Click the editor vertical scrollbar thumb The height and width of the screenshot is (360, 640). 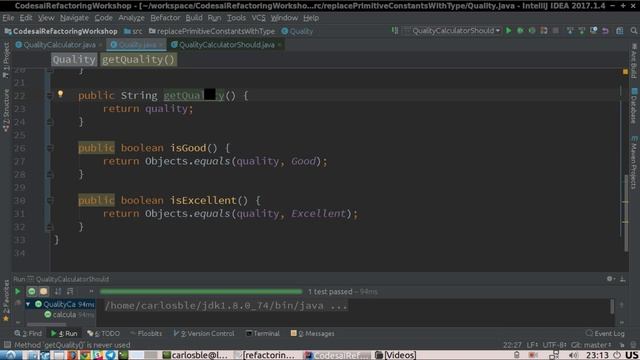pos(626,212)
